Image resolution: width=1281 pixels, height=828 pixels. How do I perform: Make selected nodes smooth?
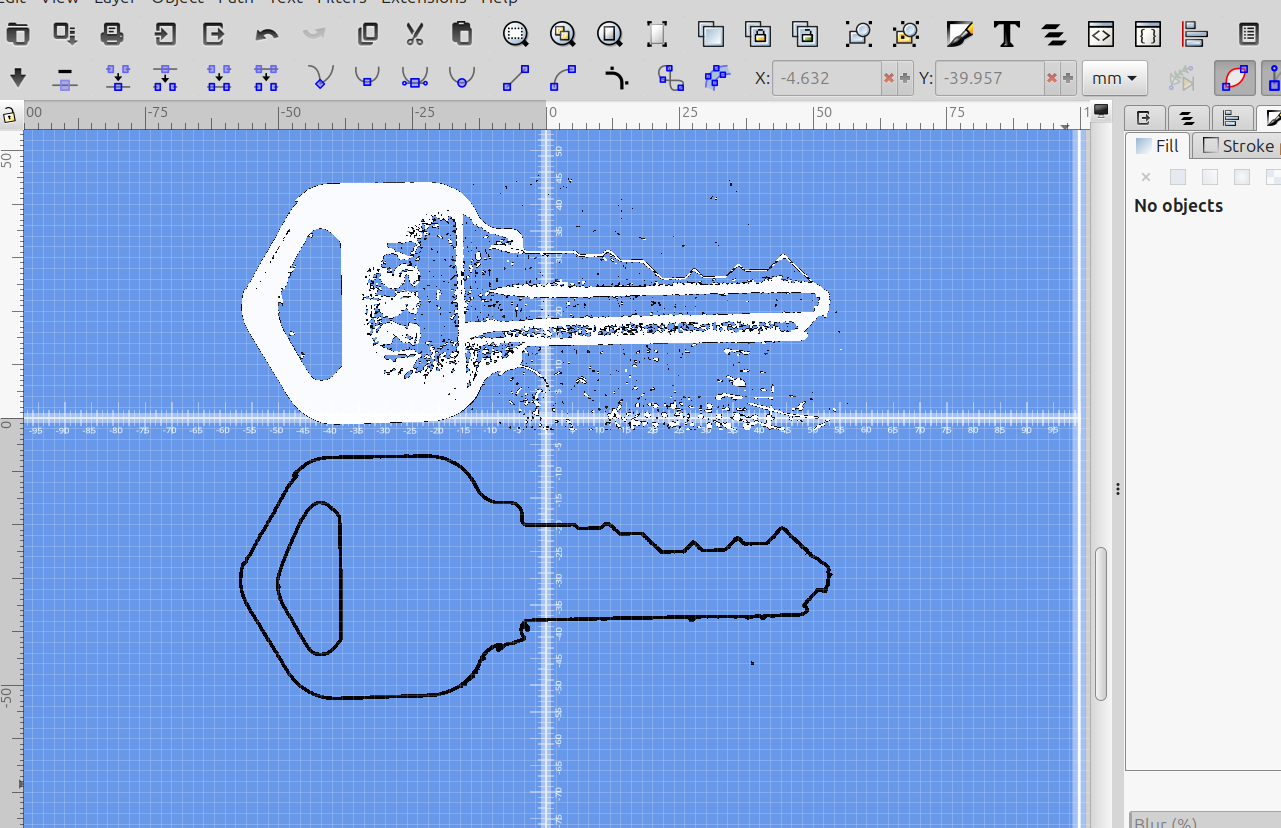click(x=367, y=78)
